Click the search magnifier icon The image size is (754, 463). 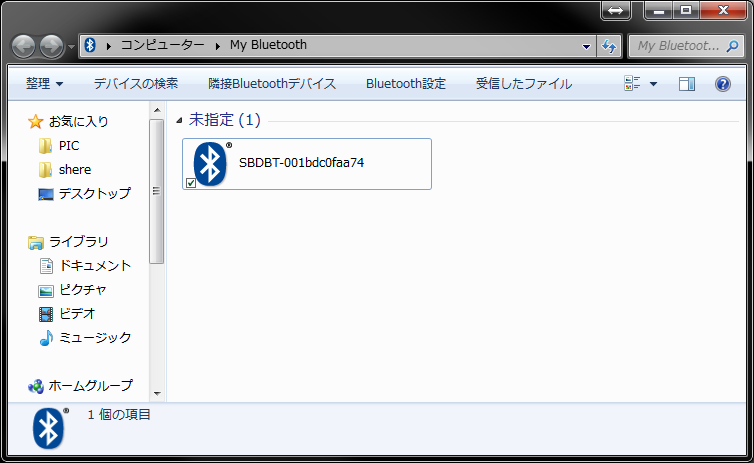(x=732, y=46)
